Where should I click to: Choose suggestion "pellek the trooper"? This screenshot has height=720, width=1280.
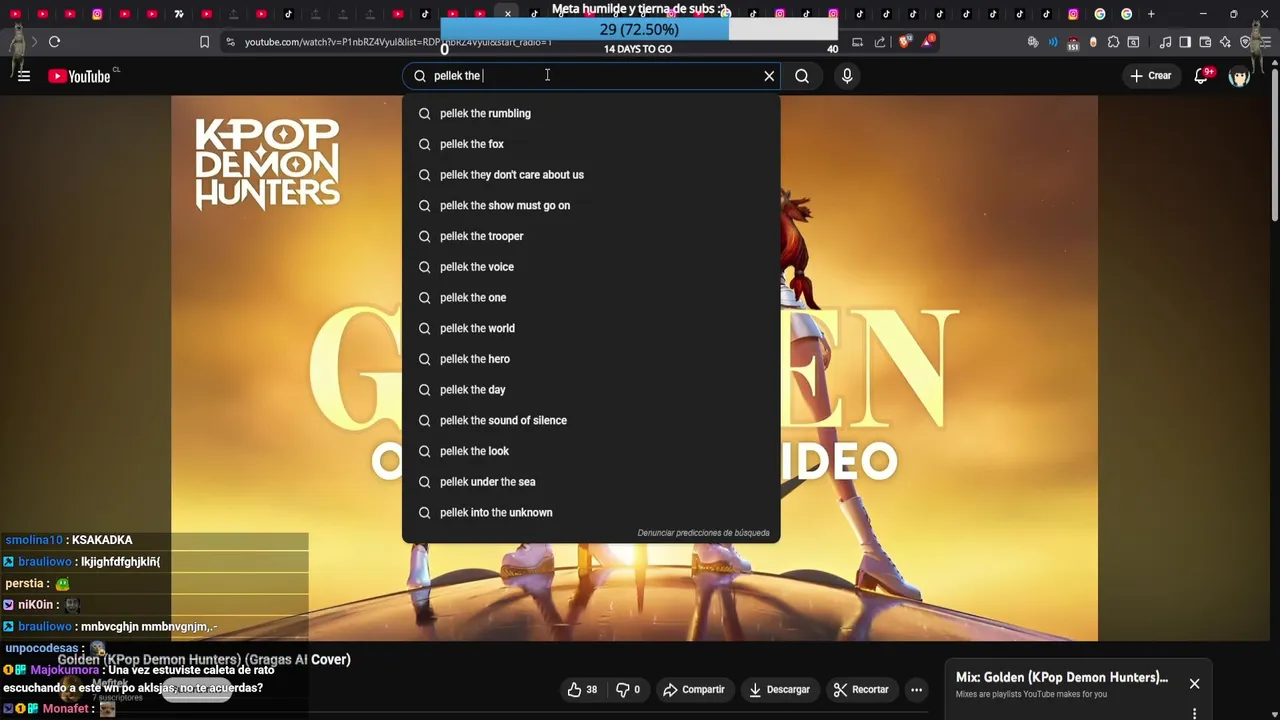[x=591, y=236]
